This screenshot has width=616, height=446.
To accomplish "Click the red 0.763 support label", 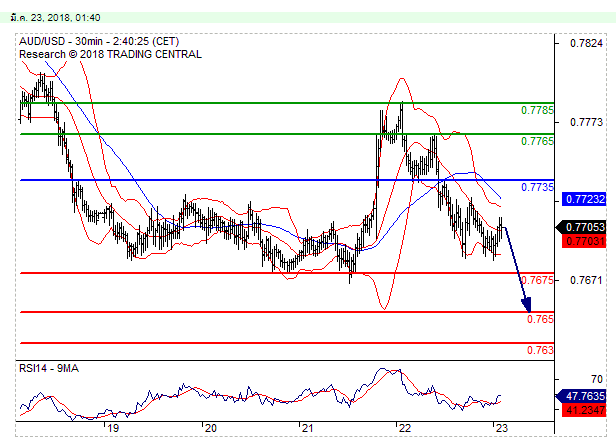I will click(x=540, y=350).
